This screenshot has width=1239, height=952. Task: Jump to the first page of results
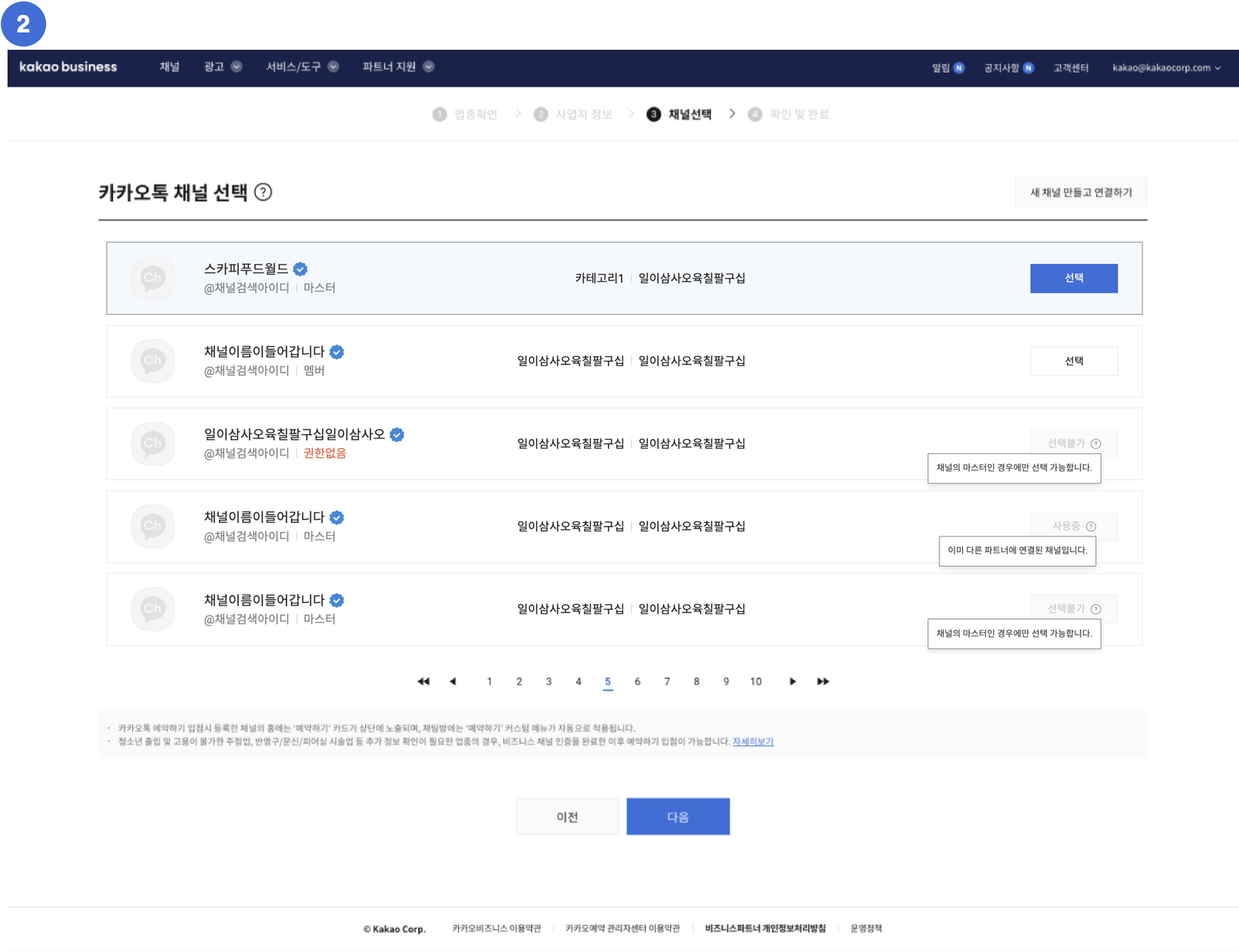pos(423,681)
